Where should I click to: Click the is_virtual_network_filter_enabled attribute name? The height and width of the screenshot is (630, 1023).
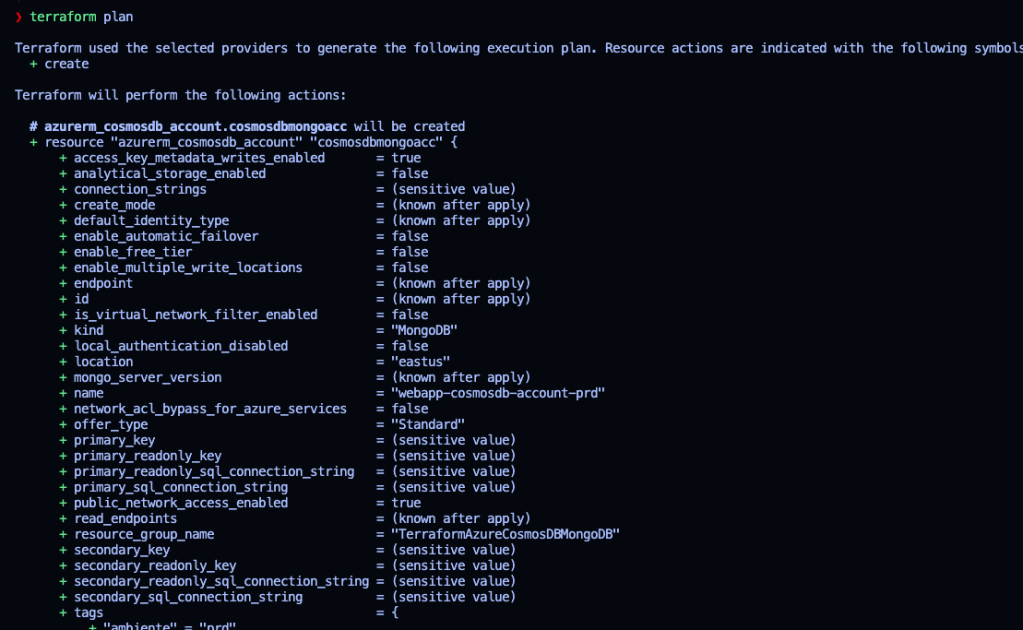coord(195,315)
